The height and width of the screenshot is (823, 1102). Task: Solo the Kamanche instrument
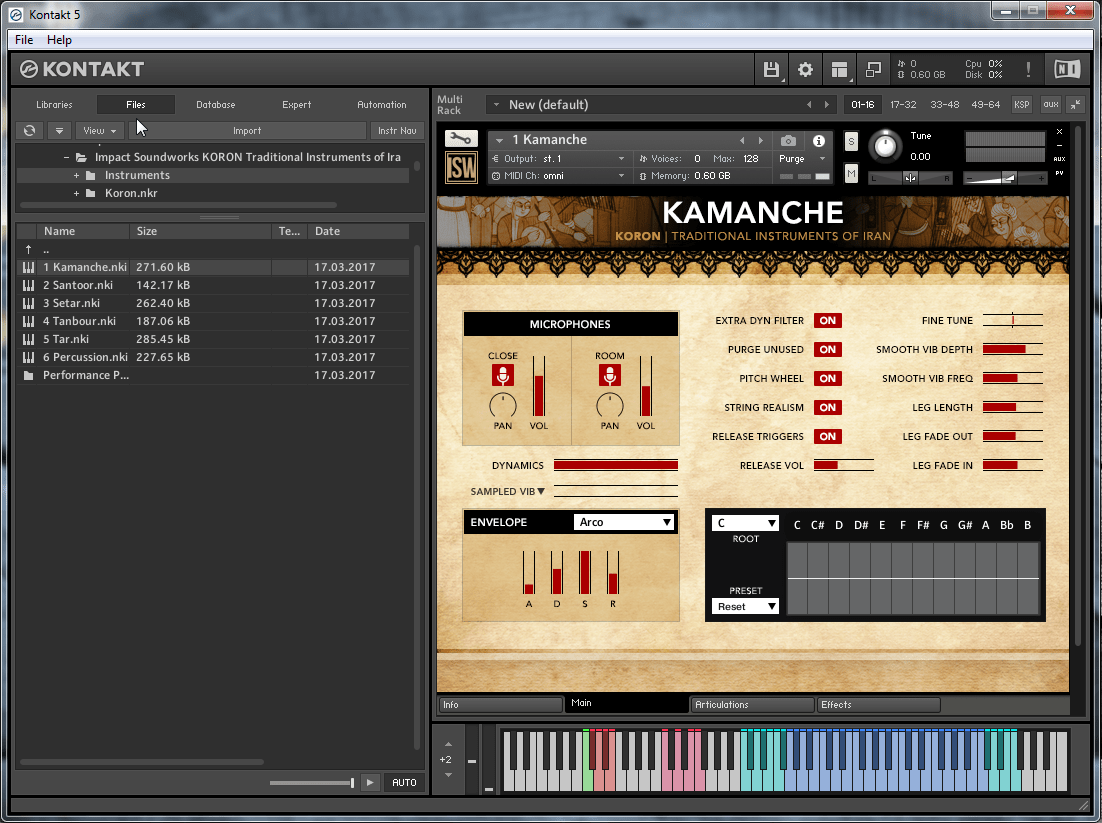coord(851,141)
